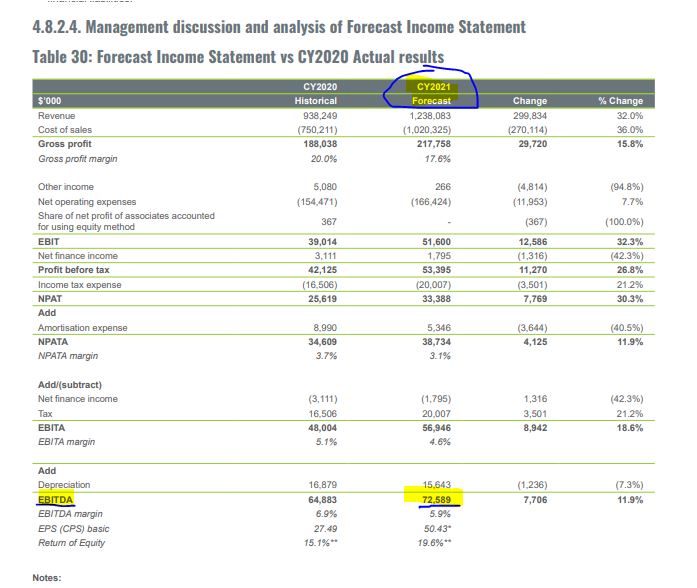Click gross profit change 15.8%
The width and height of the screenshot is (697, 588).
tap(630, 144)
